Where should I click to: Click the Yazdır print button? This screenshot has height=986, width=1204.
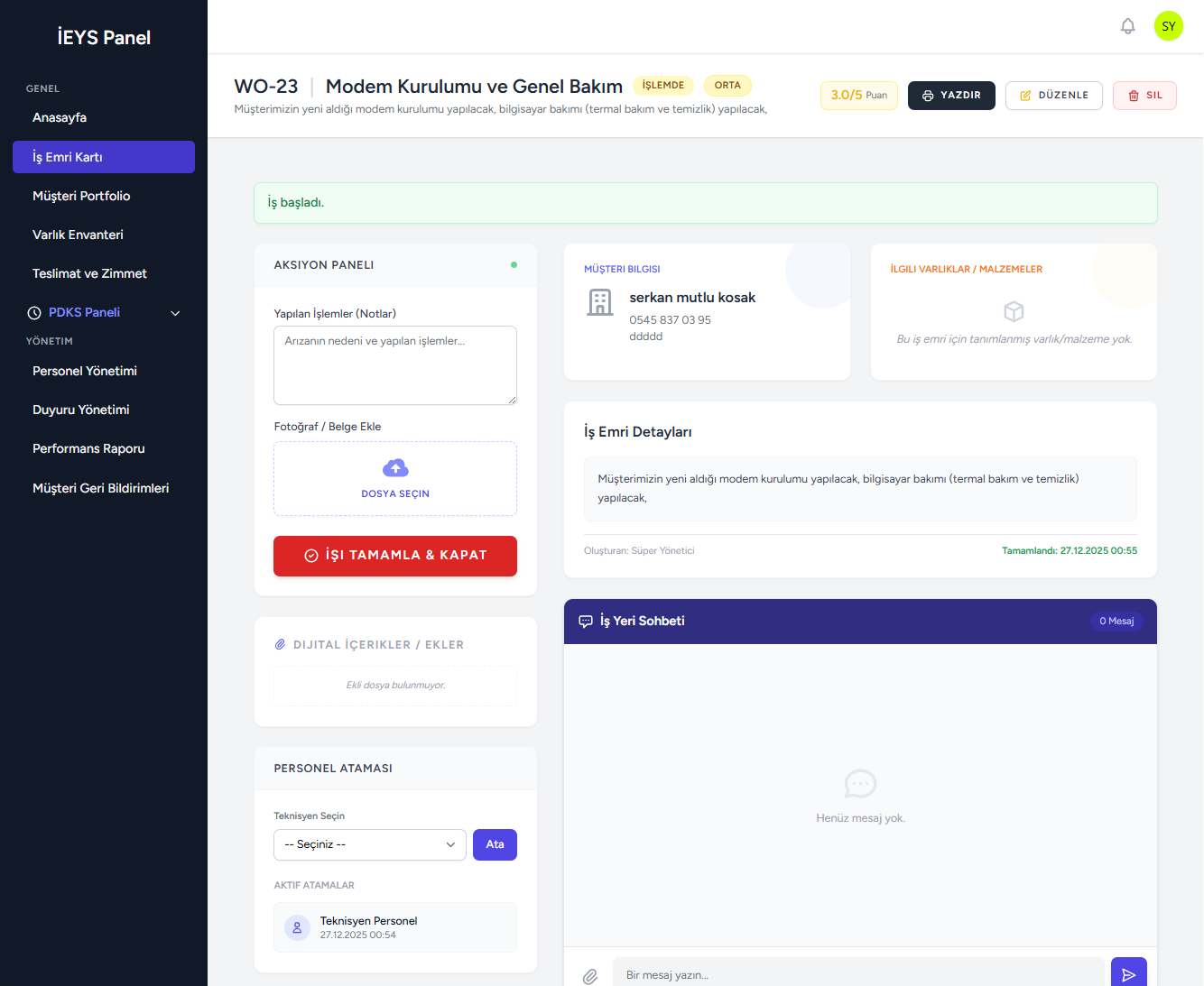tap(950, 96)
